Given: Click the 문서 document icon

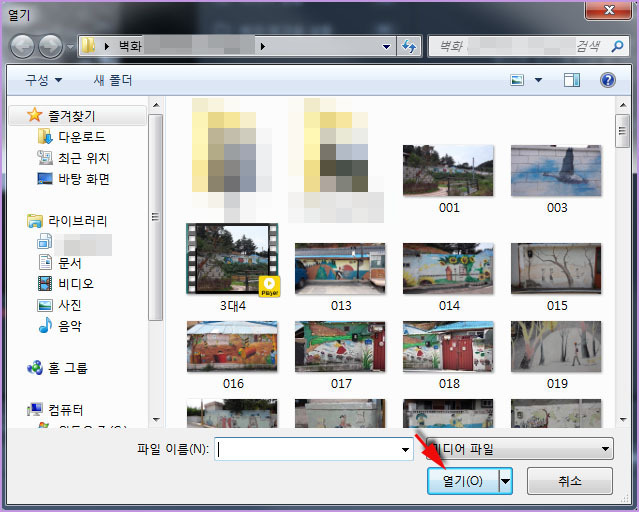Looking at the screenshot, I should pyautogui.click(x=45, y=263).
